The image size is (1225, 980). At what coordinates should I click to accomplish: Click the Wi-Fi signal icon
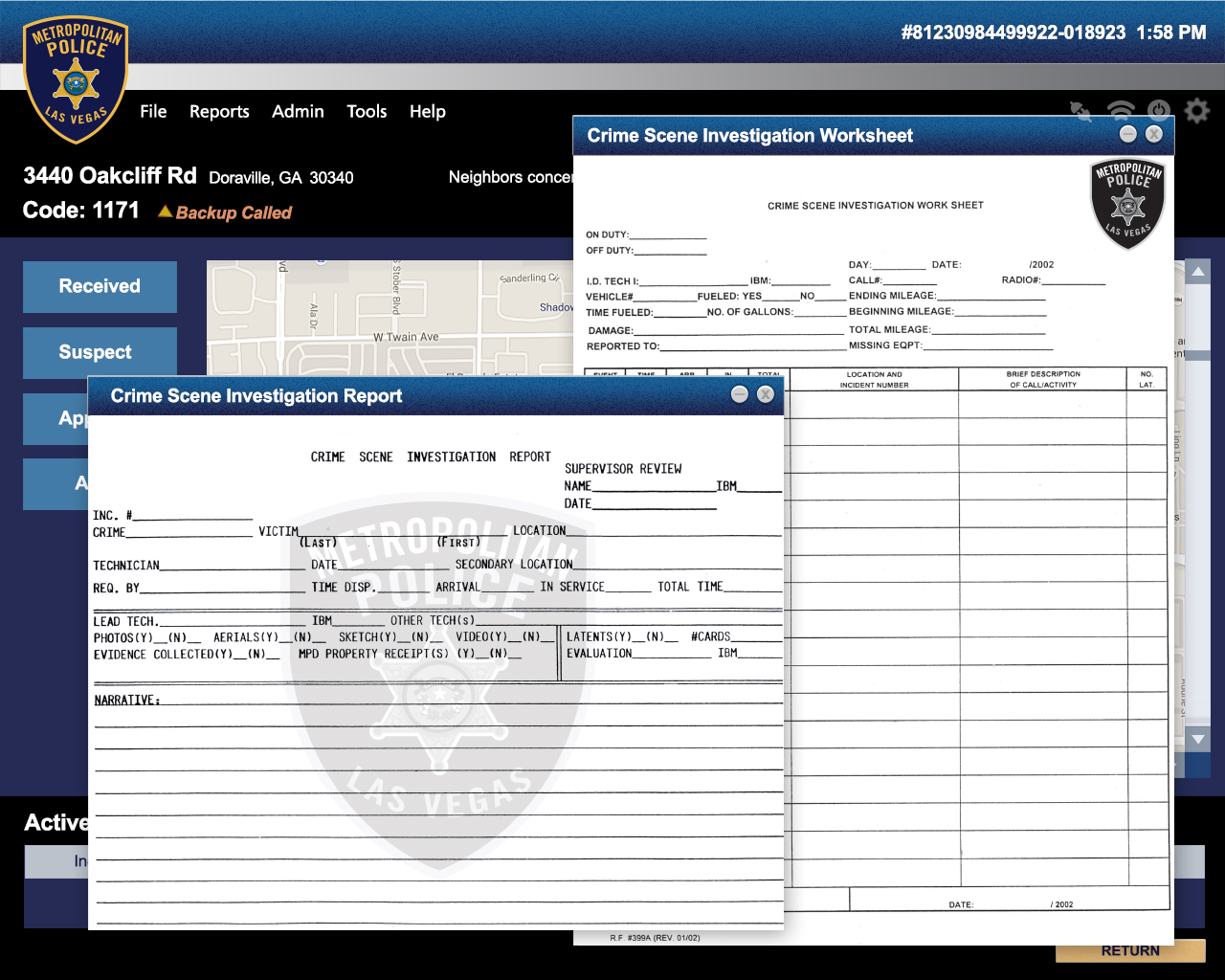(1120, 109)
